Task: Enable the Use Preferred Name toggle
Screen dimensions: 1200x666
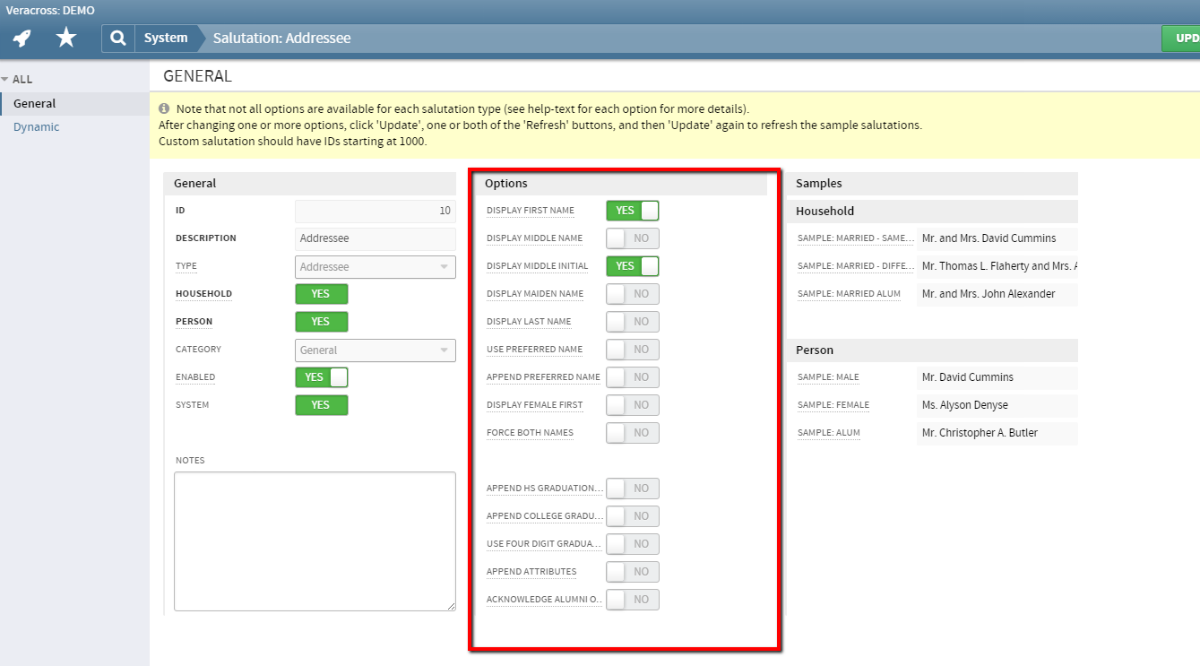Action: tap(633, 349)
